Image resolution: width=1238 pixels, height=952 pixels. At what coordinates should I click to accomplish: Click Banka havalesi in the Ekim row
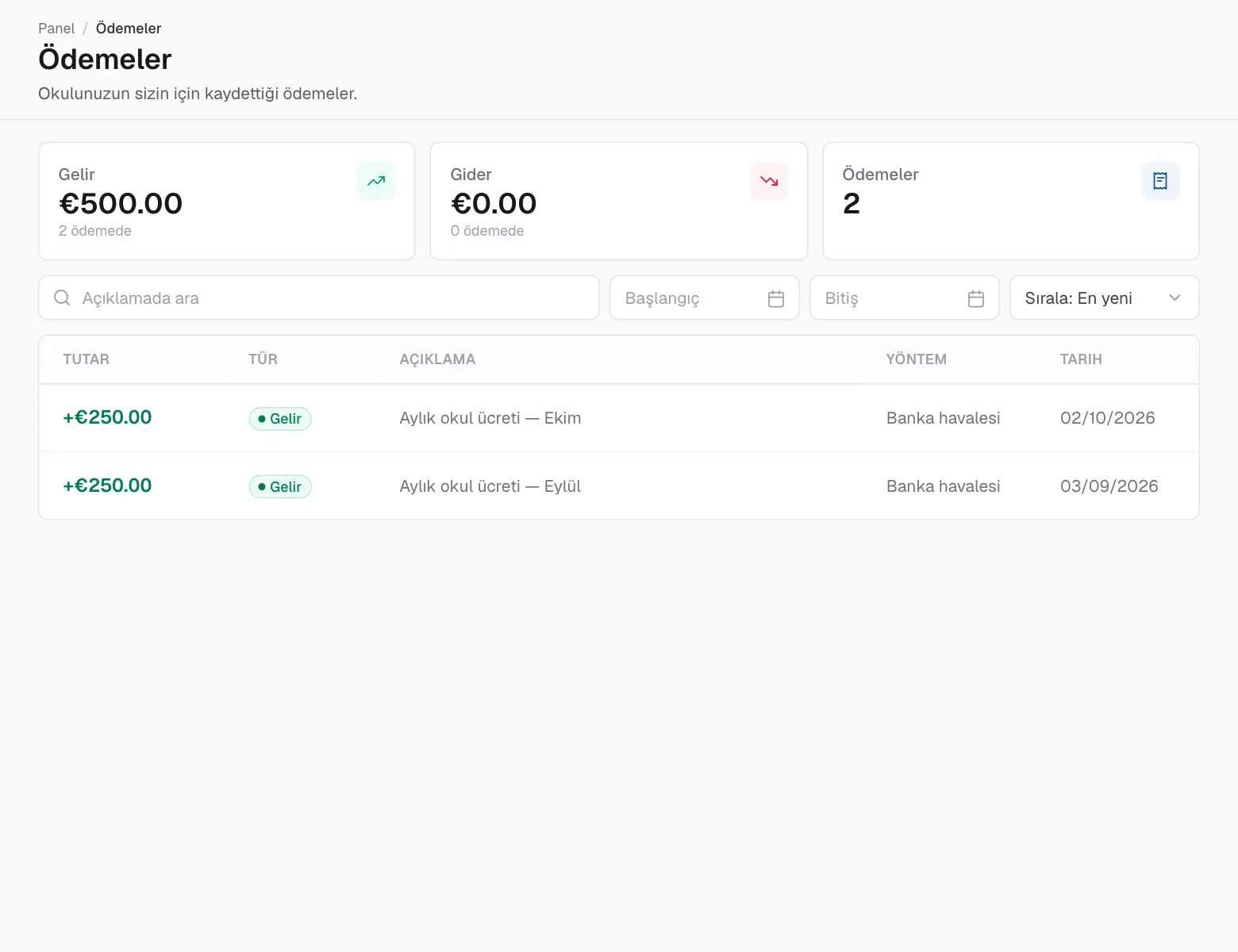pyautogui.click(x=943, y=418)
